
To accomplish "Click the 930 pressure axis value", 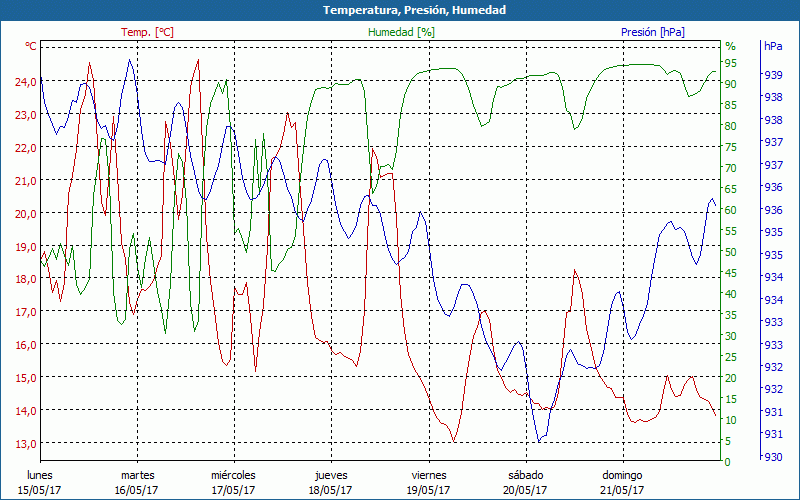I will 773,456.
